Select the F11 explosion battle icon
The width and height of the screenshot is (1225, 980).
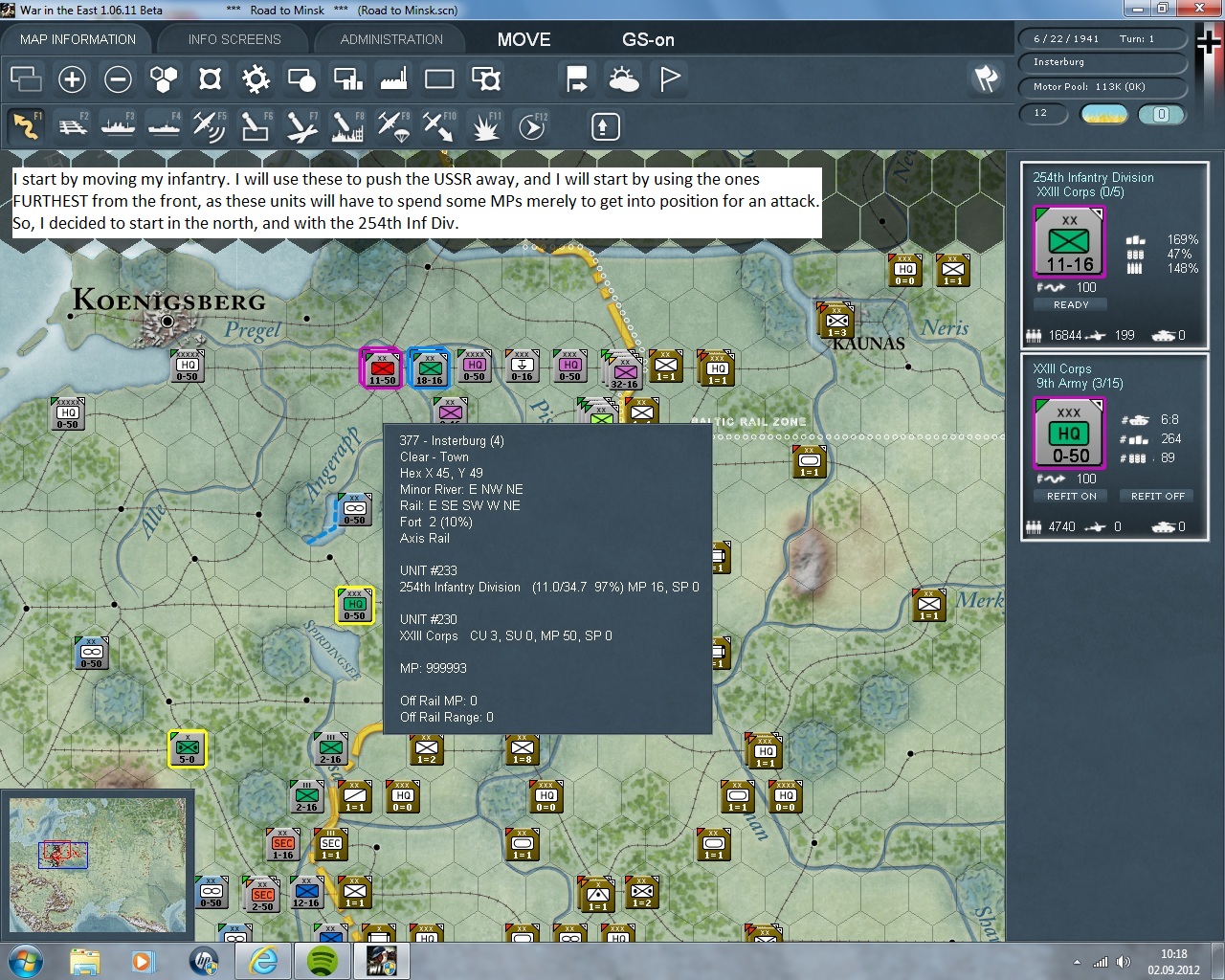click(485, 126)
